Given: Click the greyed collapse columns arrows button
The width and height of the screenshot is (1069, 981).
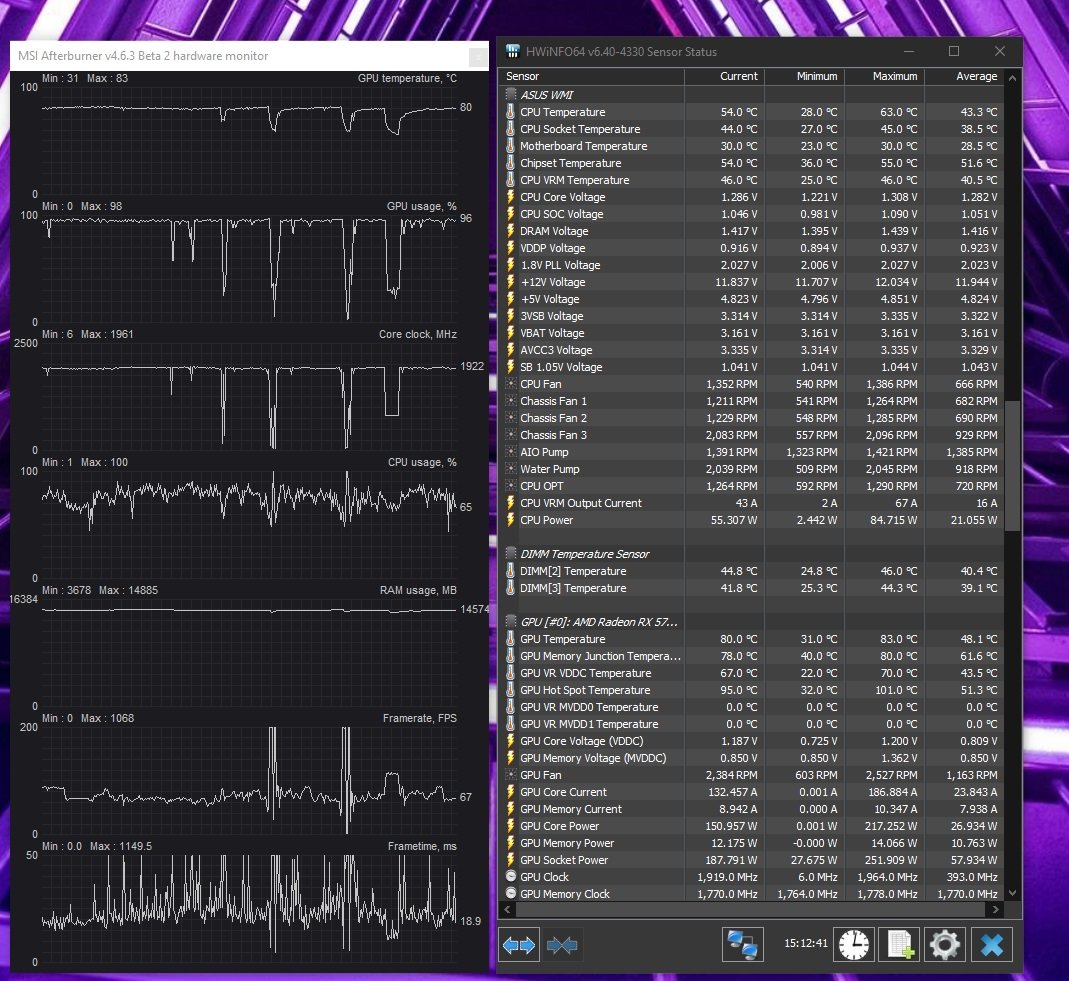Looking at the screenshot, I should 562,945.
